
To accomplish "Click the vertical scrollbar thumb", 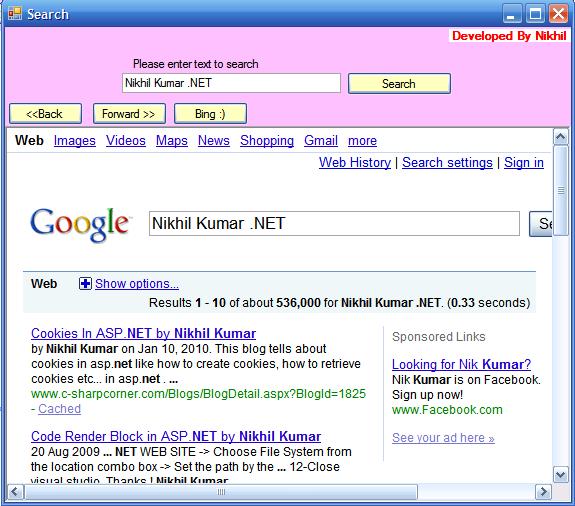I will point(561,191).
